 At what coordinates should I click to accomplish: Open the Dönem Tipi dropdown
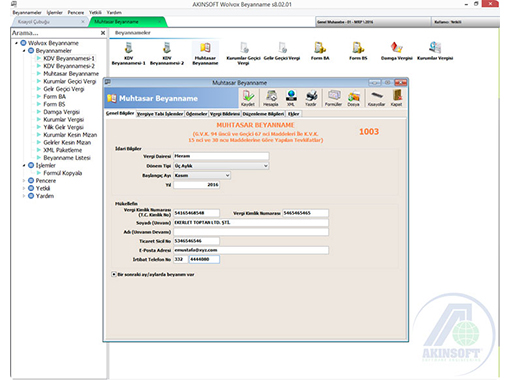pos(266,166)
